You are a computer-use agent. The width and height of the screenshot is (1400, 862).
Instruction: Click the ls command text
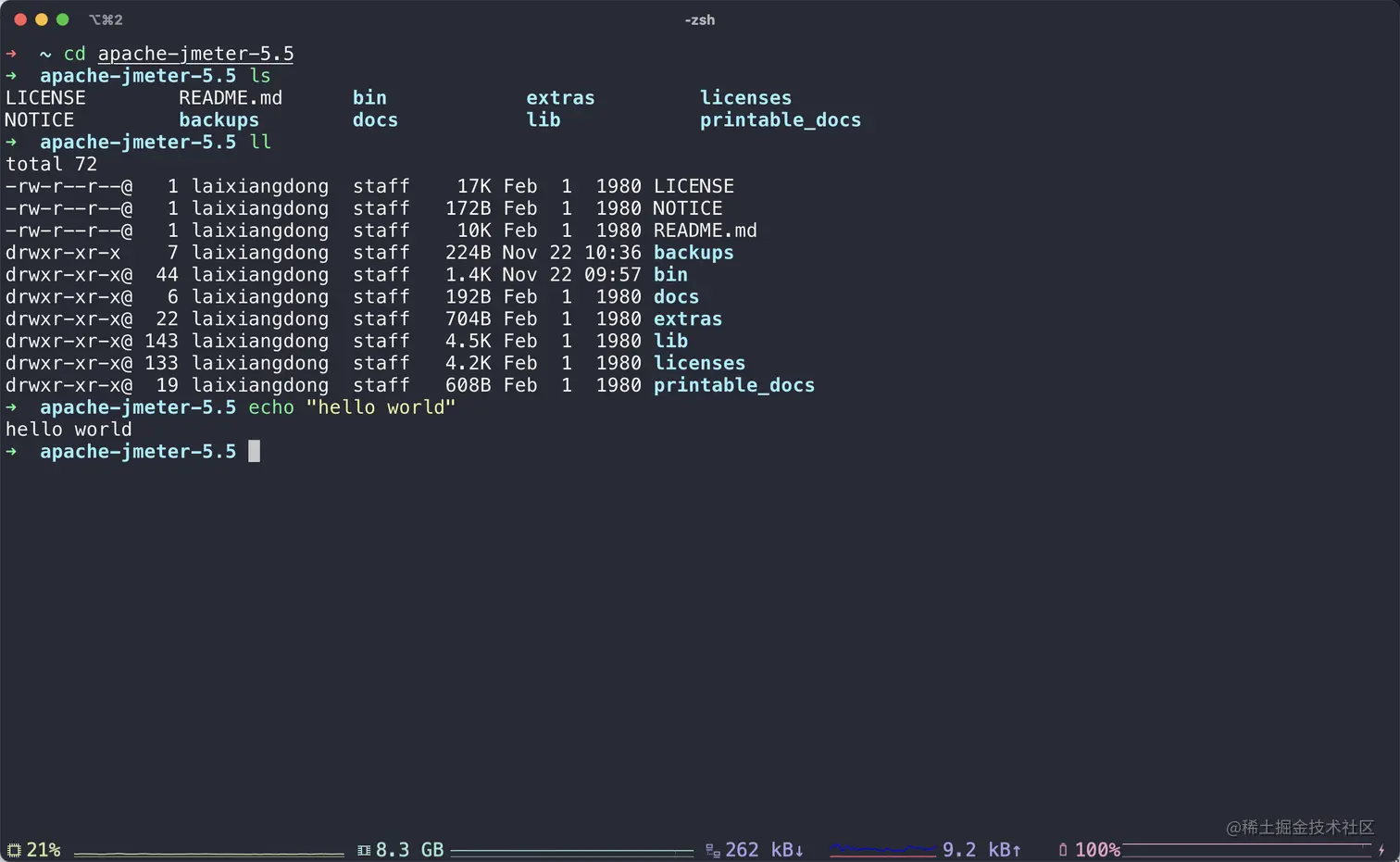260,76
